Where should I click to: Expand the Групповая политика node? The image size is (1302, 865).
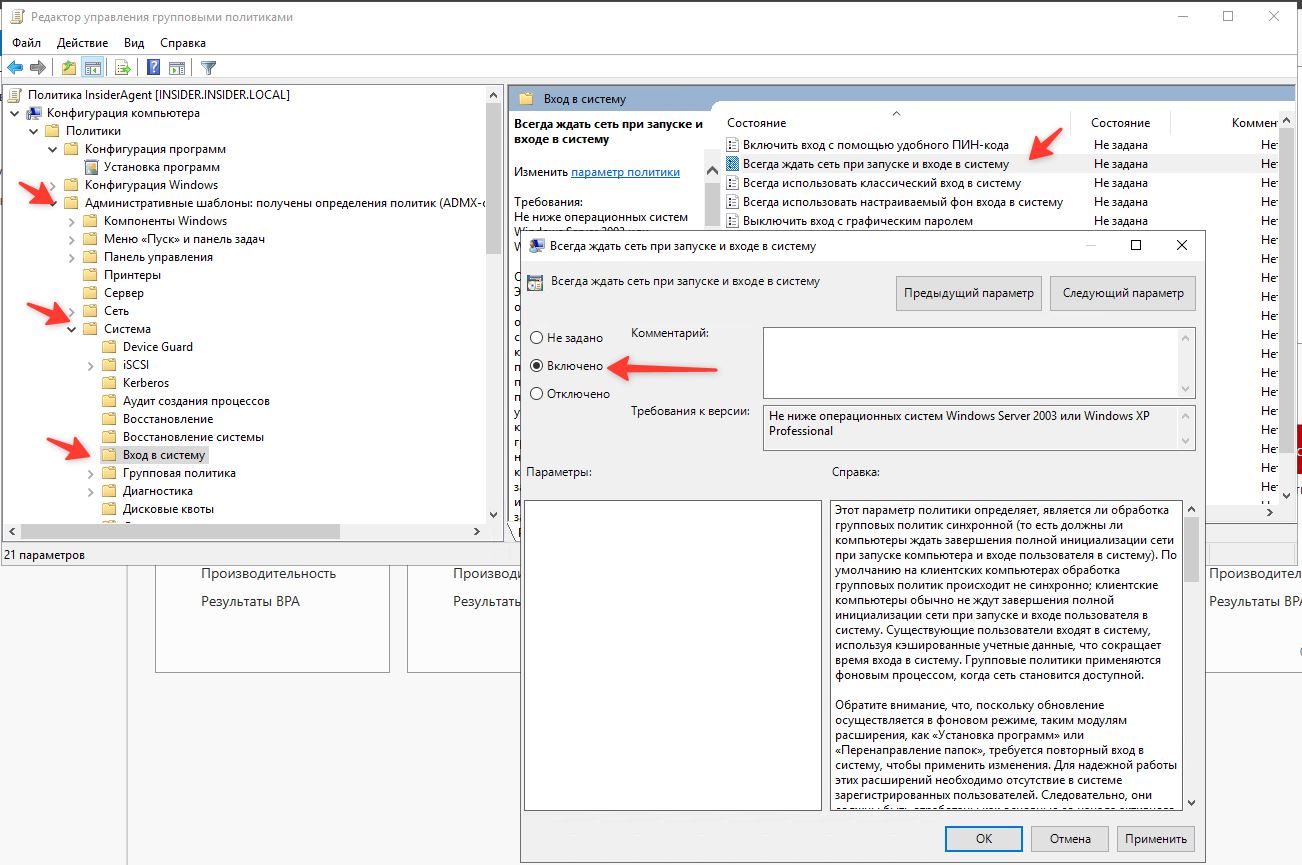pos(90,473)
